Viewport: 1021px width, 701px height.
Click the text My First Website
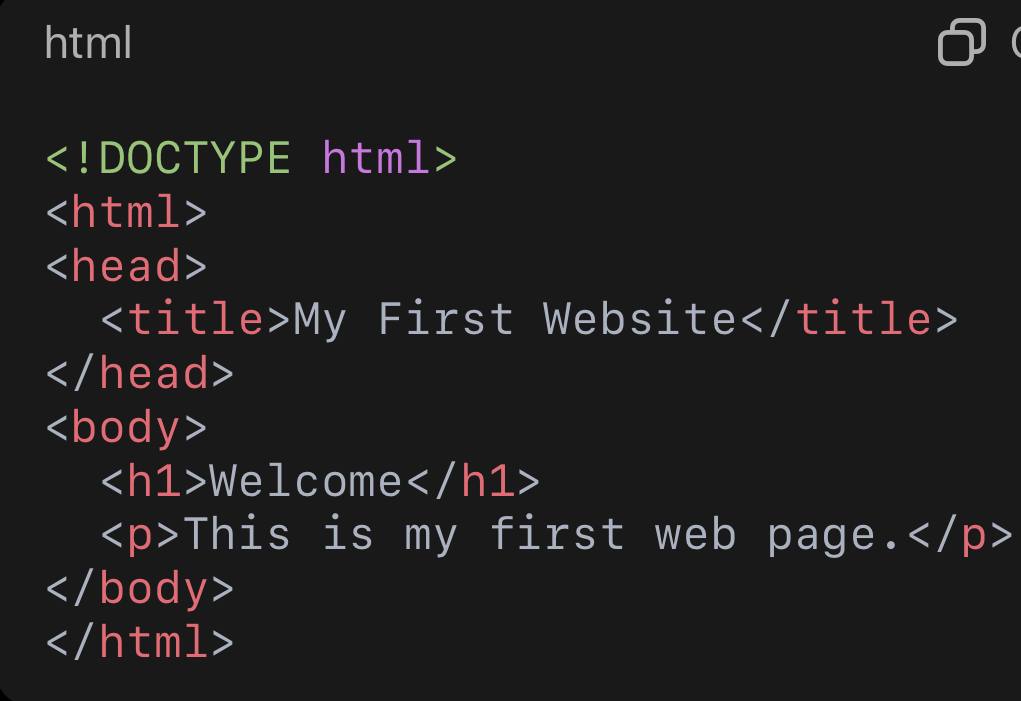pos(515,320)
